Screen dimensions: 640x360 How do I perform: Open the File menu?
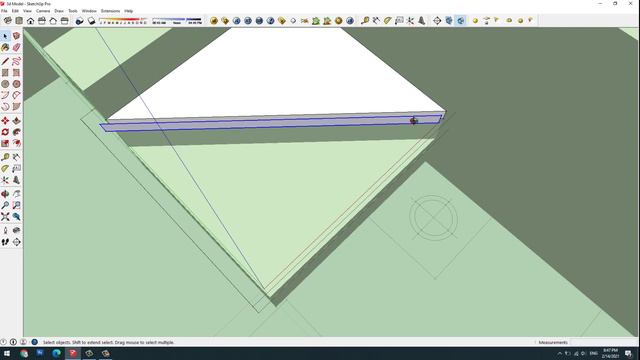[x=4, y=11]
